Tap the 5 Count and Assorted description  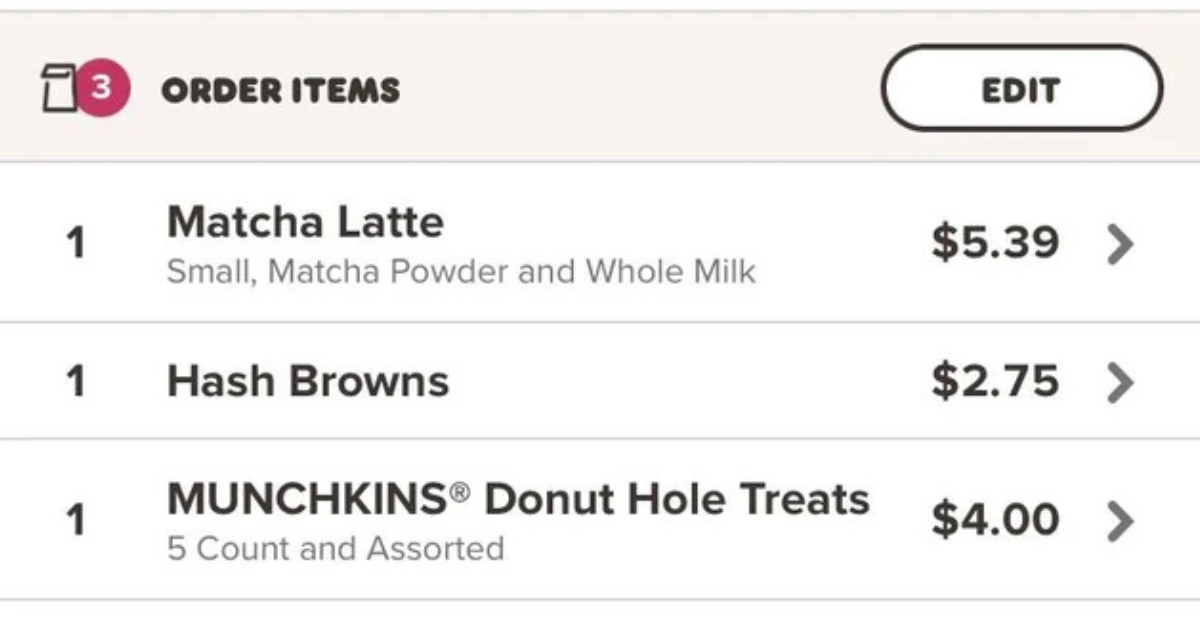coord(335,549)
